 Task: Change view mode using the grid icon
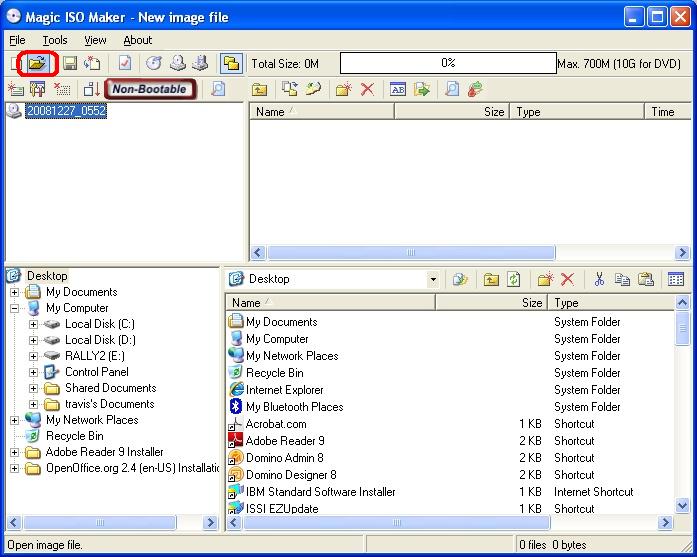(x=676, y=280)
